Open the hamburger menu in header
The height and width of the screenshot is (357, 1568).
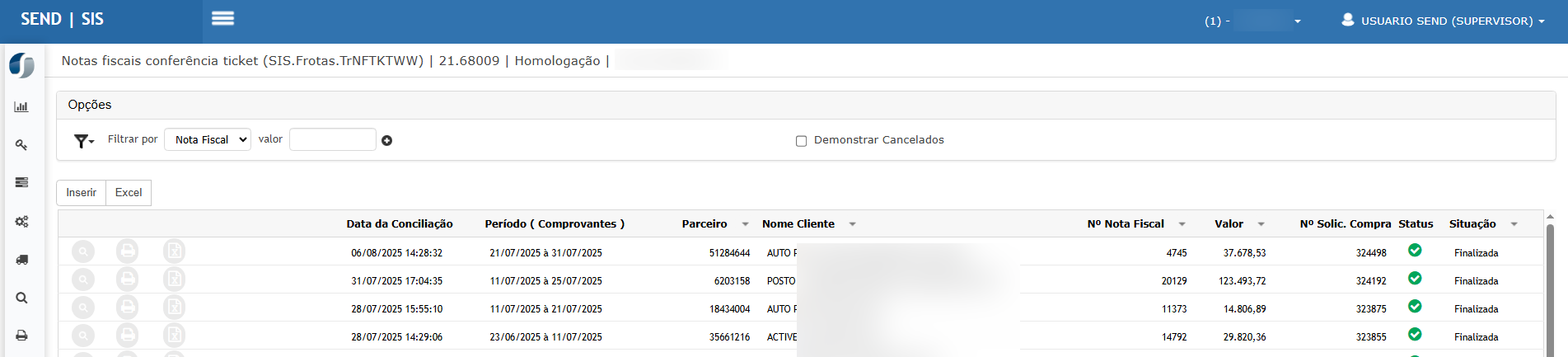pyautogui.click(x=222, y=19)
